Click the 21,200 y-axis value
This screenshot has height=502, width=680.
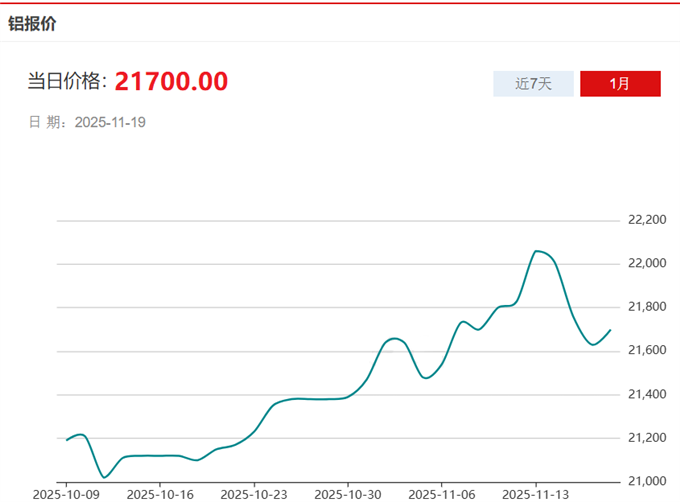646,438
